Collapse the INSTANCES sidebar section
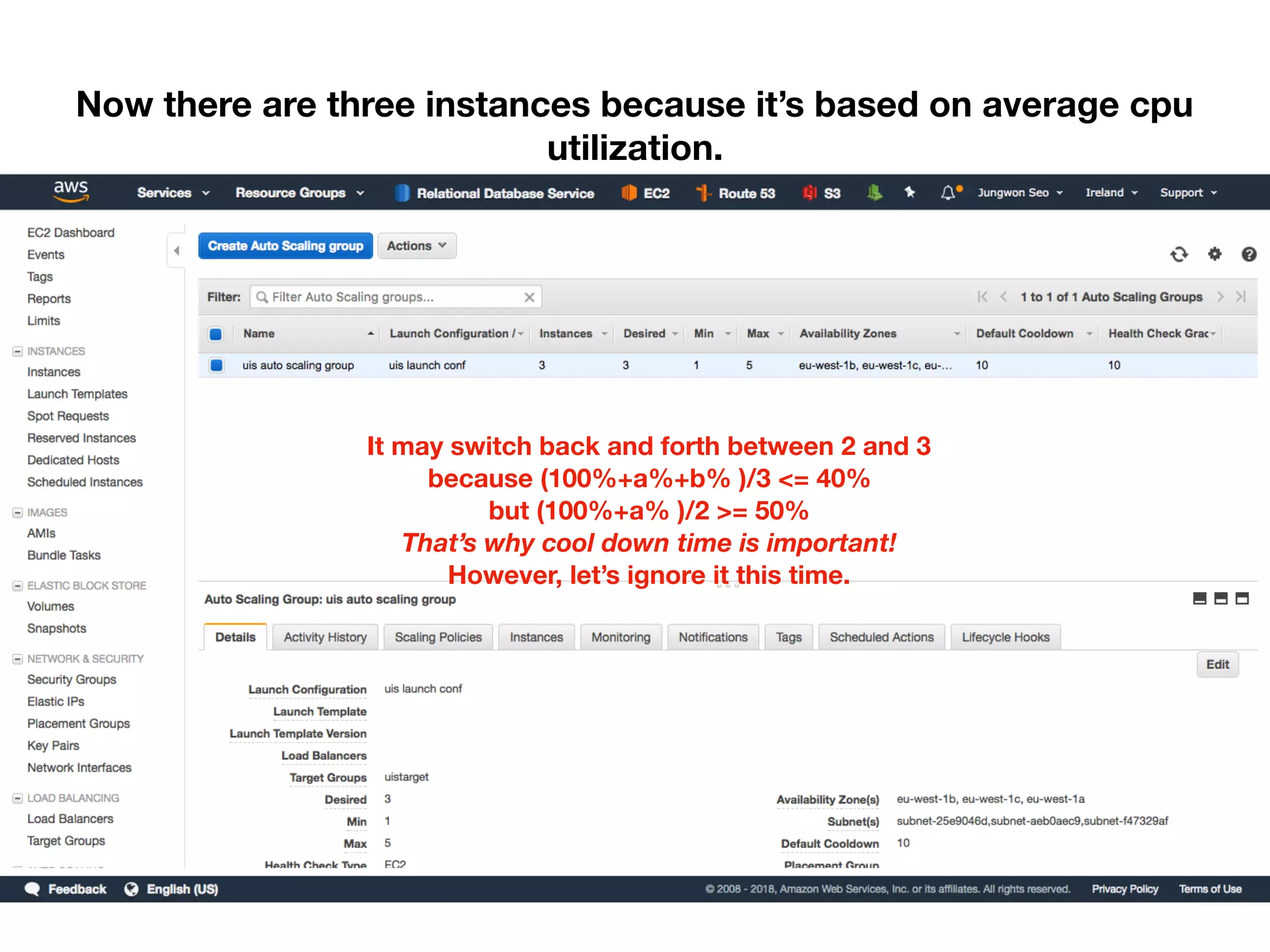This screenshot has height=952, width=1270. 18,351
